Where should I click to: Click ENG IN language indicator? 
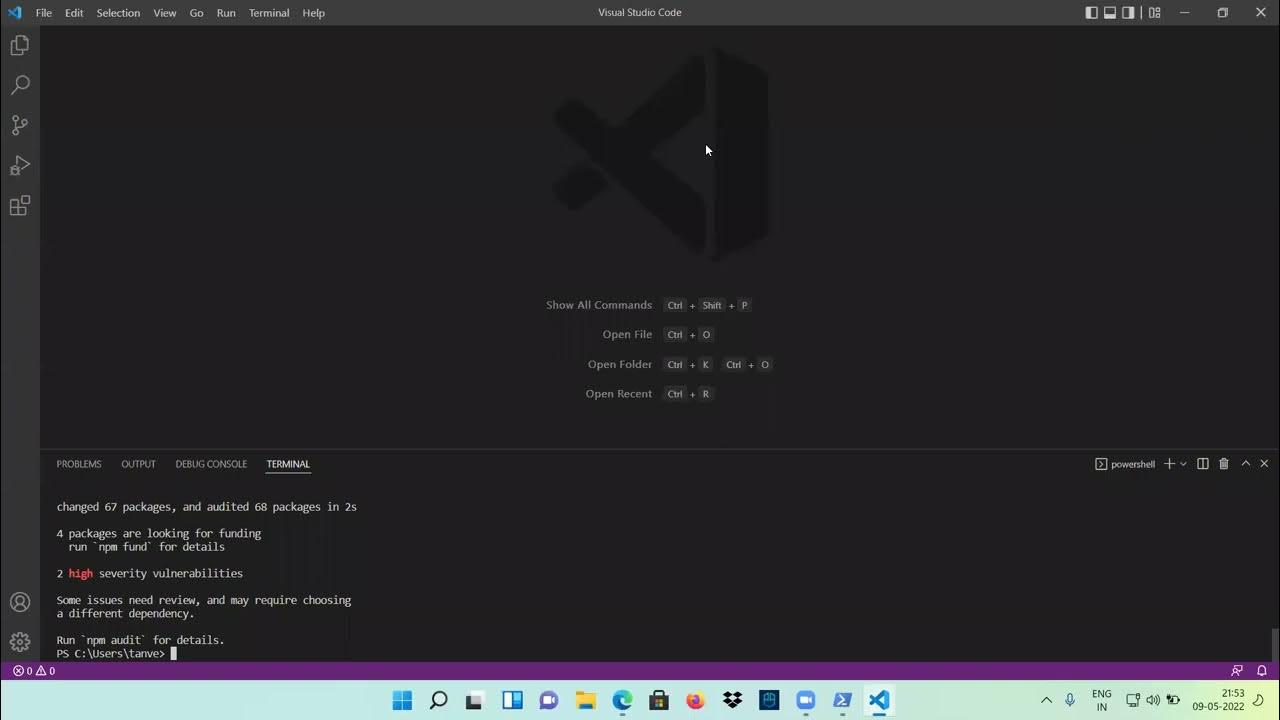coord(1101,700)
